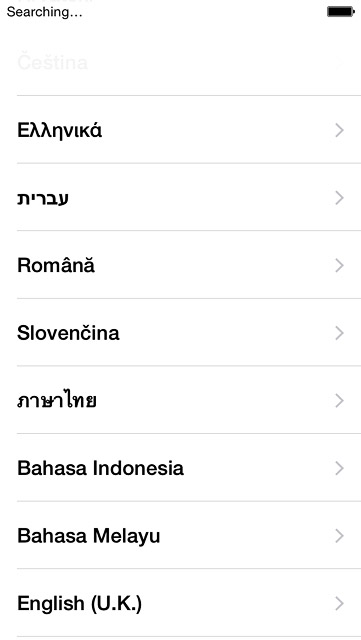
Task: Tap the chevron beside Slovenčina
Action: pos(339,333)
